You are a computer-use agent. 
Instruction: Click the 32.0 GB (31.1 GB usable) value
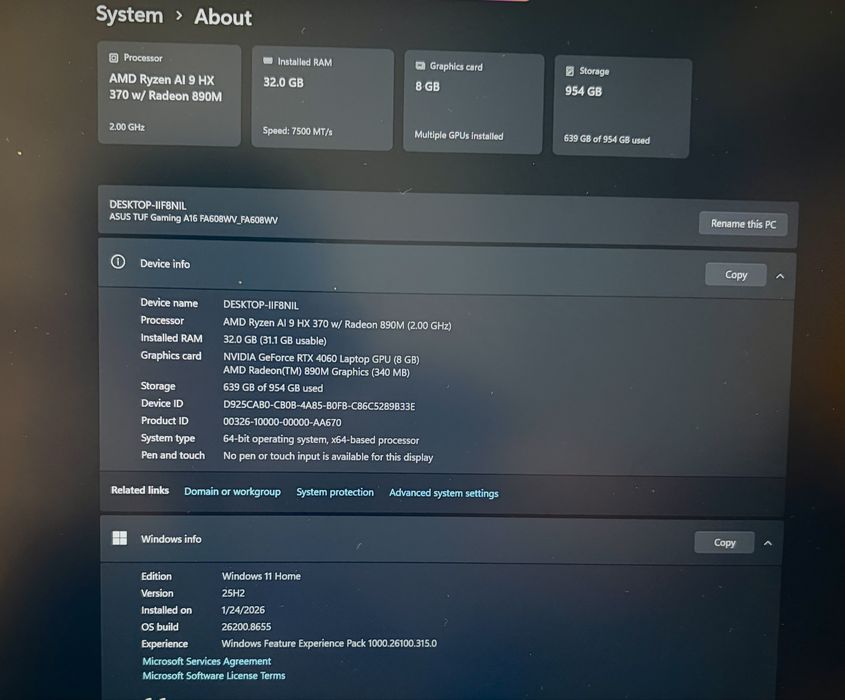tap(275, 341)
